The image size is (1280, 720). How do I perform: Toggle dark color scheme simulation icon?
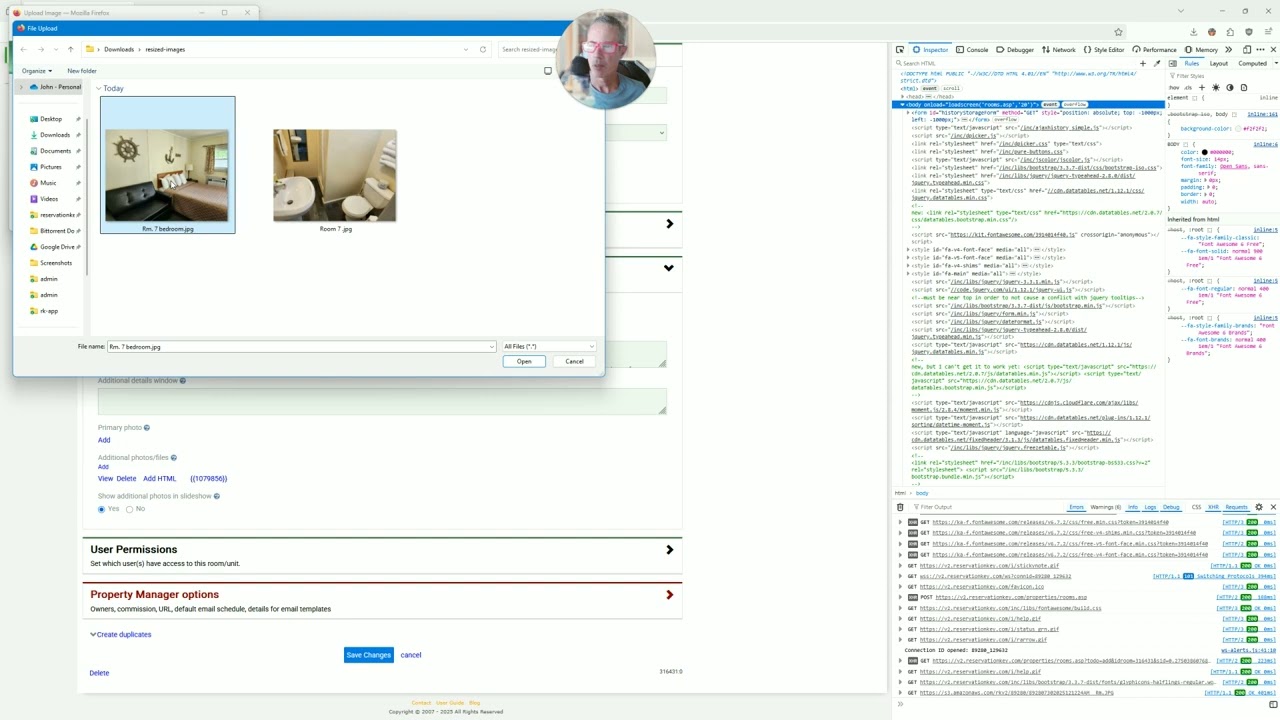click(x=1230, y=88)
